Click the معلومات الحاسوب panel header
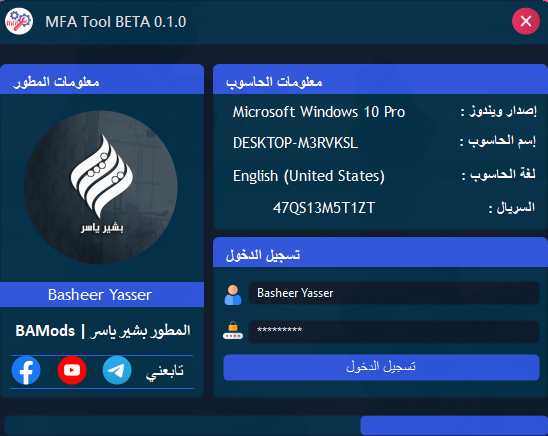This screenshot has height=436, width=548. (x=380, y=79)
